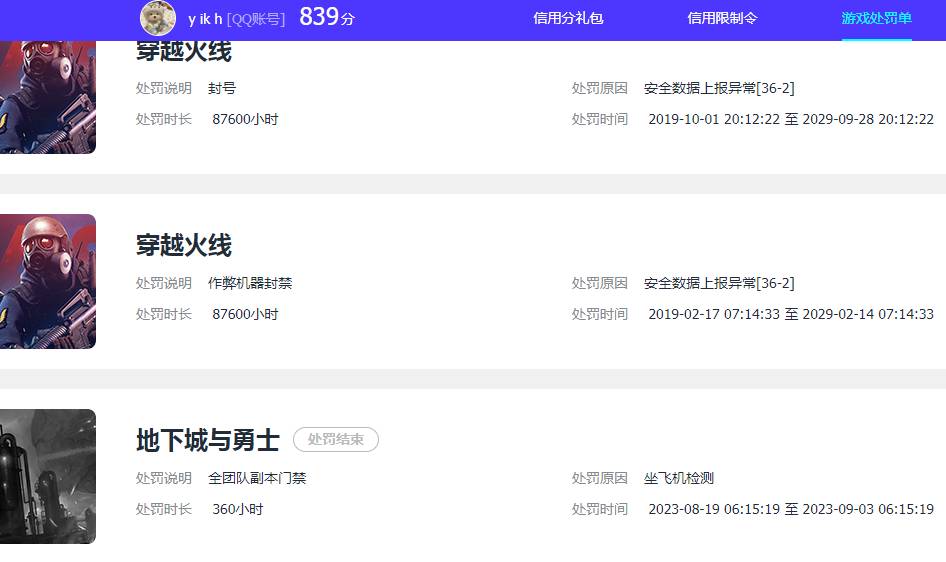Click the 处罚结束 status badge
Screen dimensions: 946x562
(336, 440)
